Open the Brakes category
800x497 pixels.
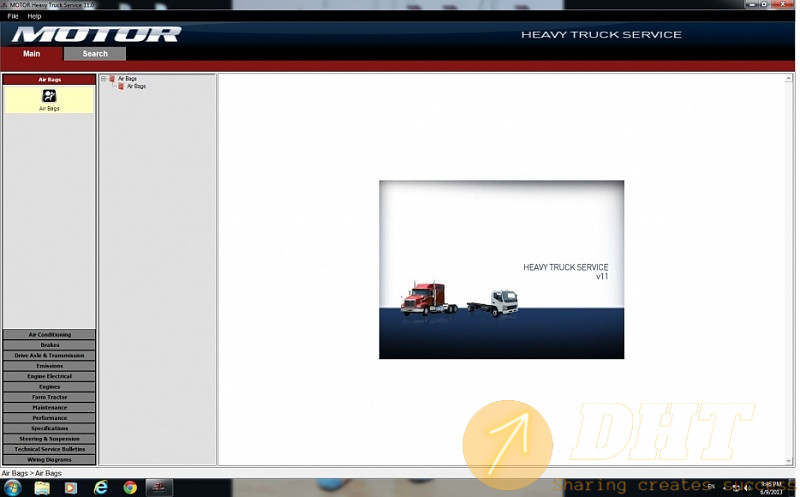49,345
